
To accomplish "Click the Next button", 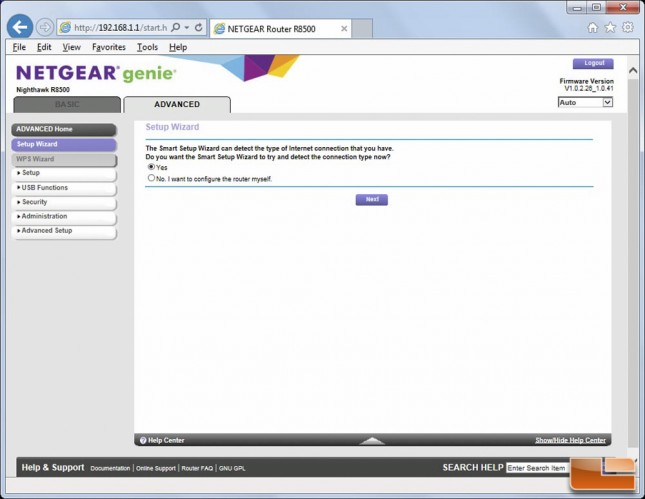I will pos(371,200).
